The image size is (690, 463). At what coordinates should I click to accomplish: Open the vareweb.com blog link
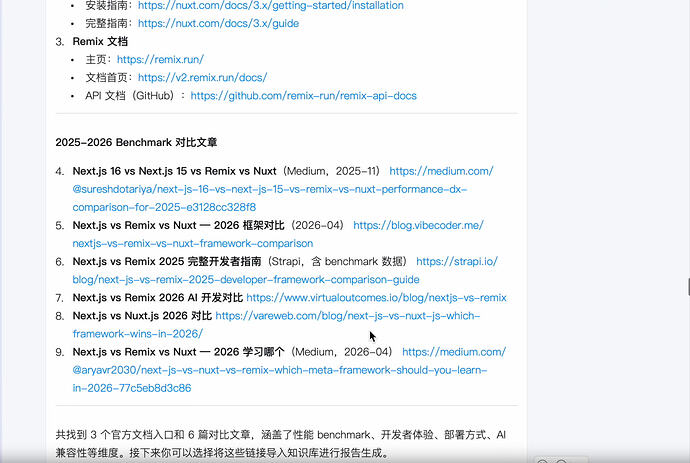pos(348,316)
